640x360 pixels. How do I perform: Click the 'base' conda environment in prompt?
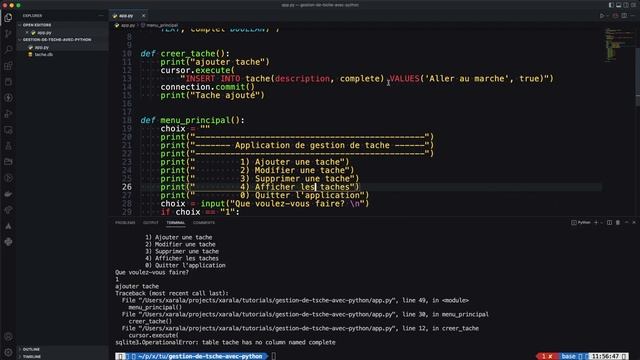568,356
